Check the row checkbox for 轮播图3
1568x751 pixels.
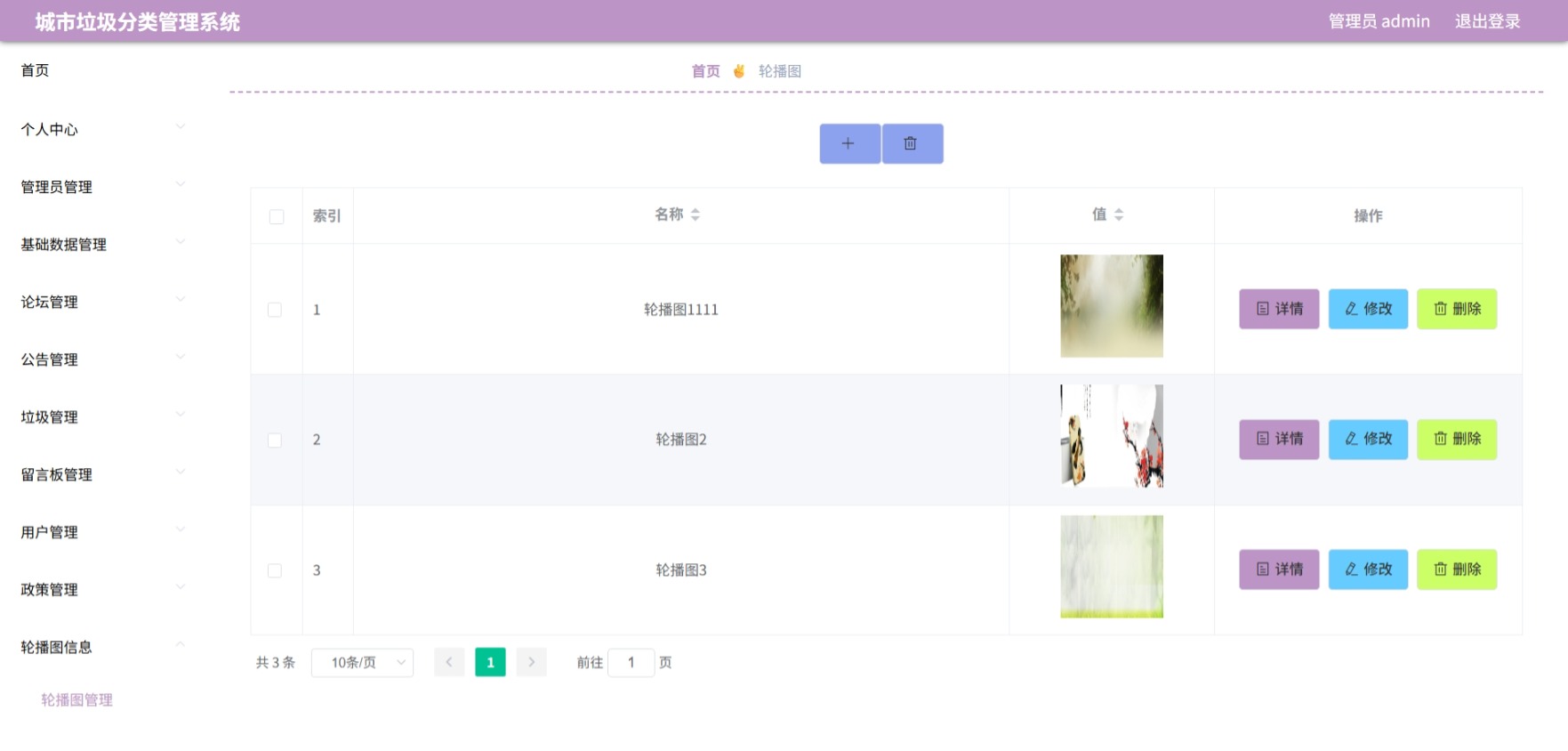[275, 570]
